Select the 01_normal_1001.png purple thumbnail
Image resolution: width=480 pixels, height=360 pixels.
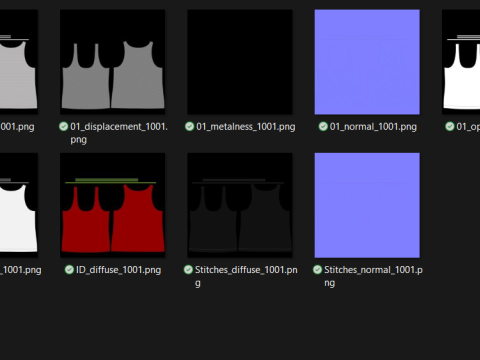(367, 62)
